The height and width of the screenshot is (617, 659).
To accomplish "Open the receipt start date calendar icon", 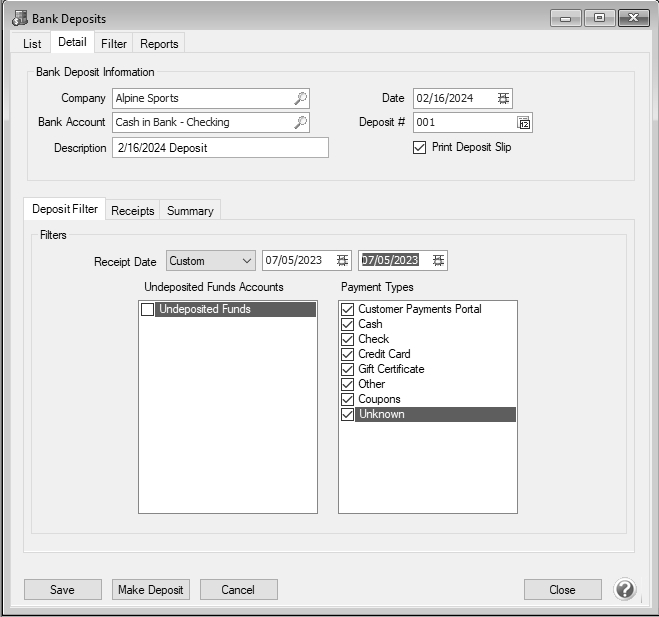I will [342, 261].
